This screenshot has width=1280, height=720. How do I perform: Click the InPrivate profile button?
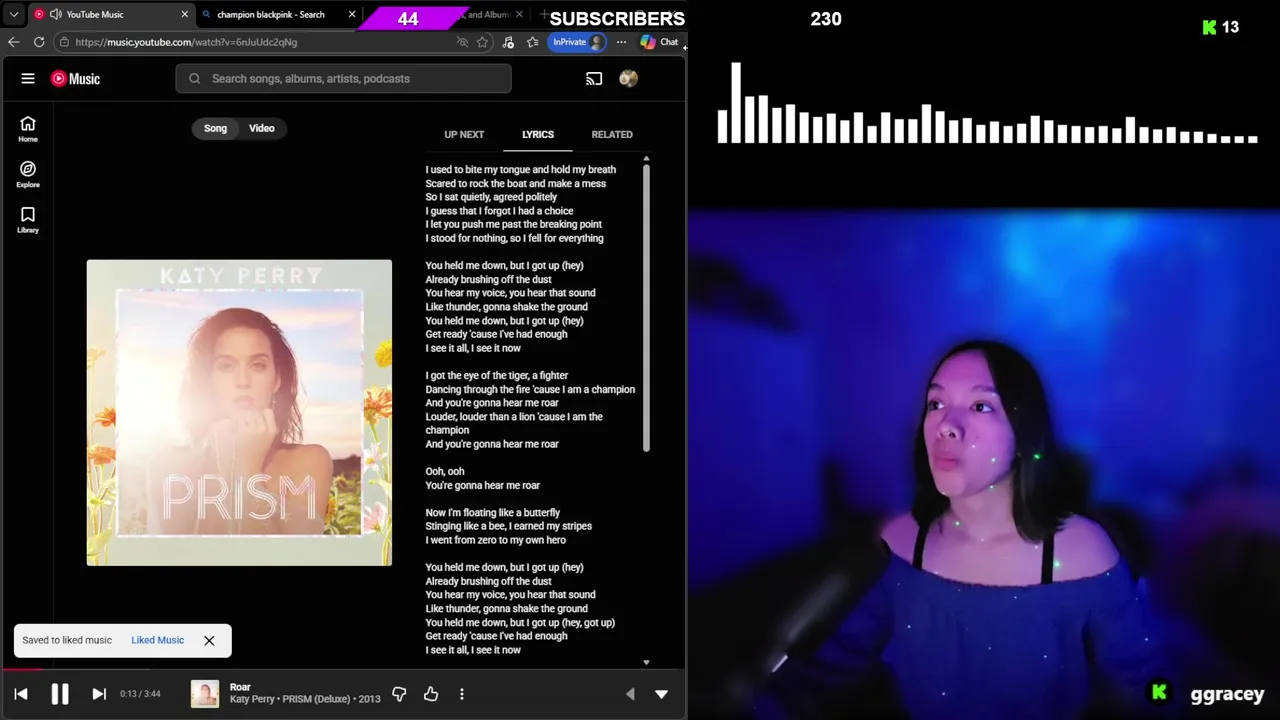578,42
